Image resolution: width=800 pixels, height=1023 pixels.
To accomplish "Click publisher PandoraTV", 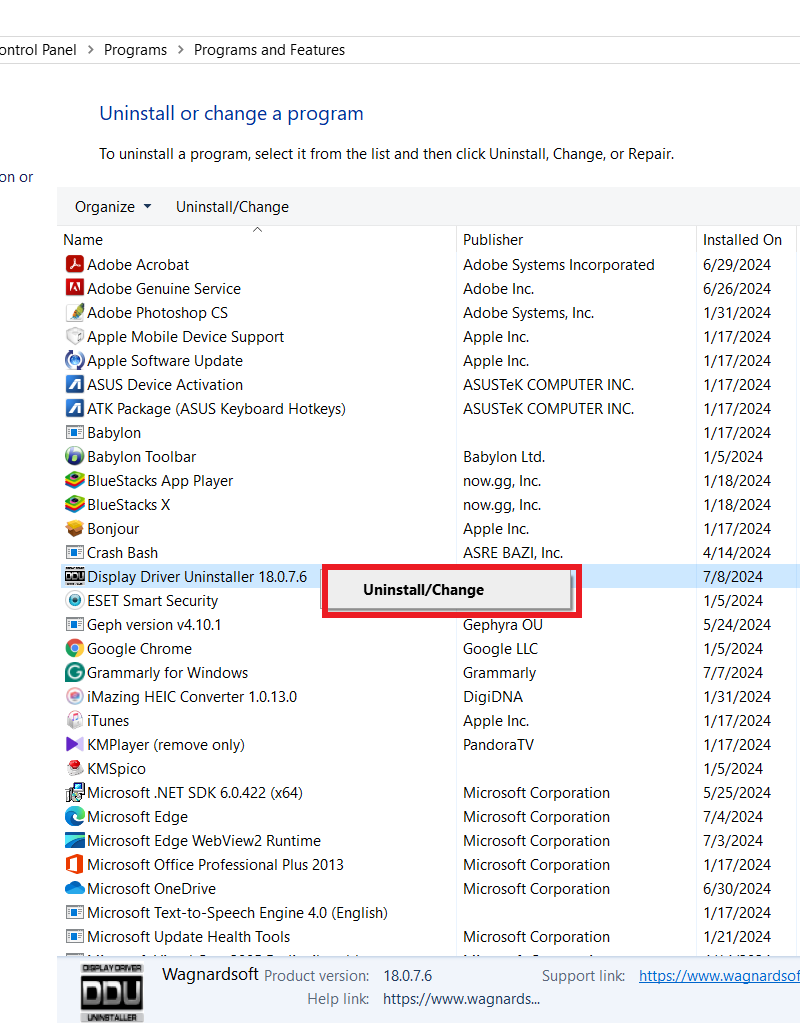I will click(x=499, y=744).
